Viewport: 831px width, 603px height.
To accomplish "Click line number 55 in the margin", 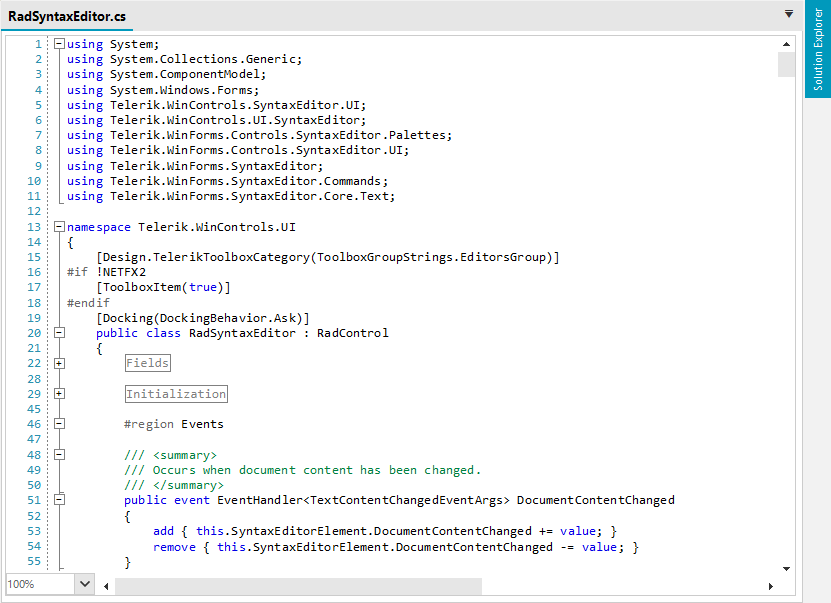I will pos(34,561).
